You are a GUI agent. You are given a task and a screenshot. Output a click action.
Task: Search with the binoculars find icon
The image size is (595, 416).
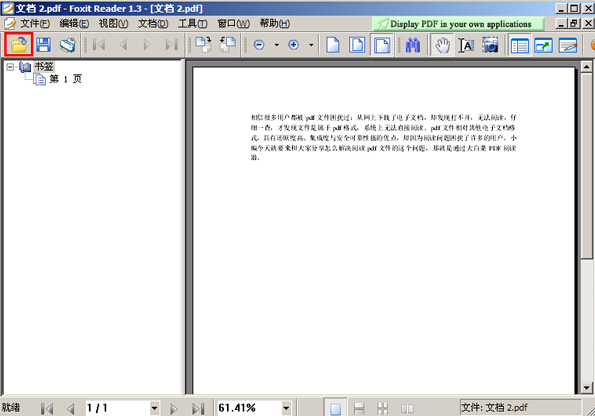coord(412,45)
